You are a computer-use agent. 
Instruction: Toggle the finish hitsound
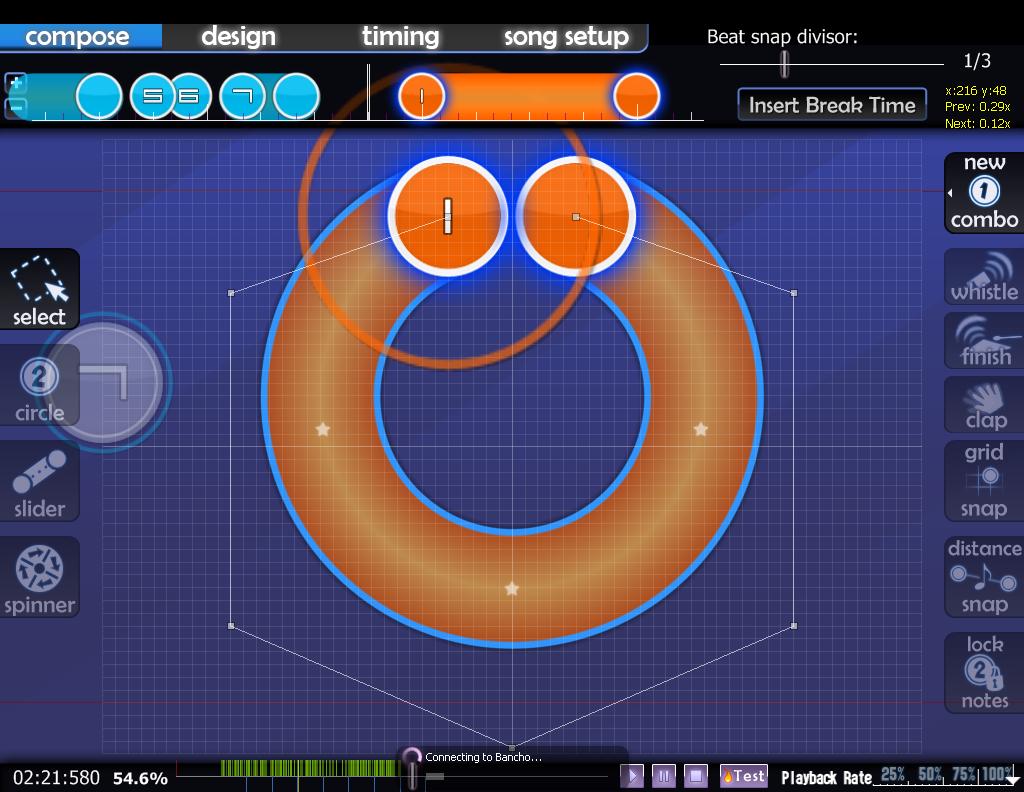coord(984,341)
